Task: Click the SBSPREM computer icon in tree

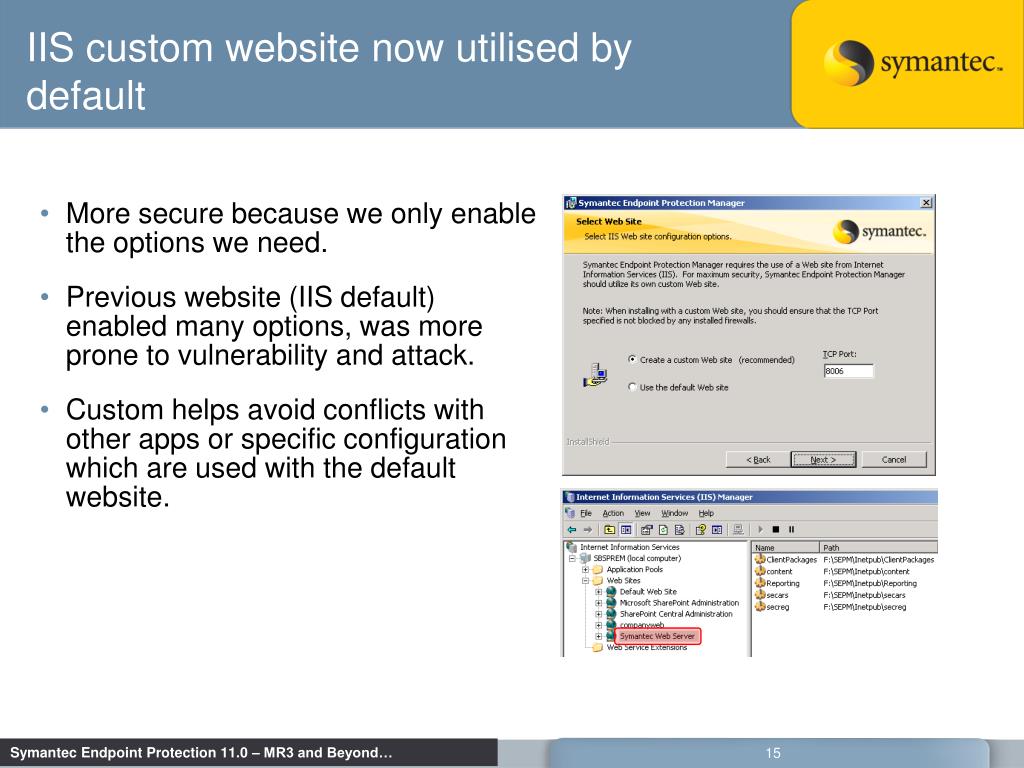Action: click(x=585, y=558)
